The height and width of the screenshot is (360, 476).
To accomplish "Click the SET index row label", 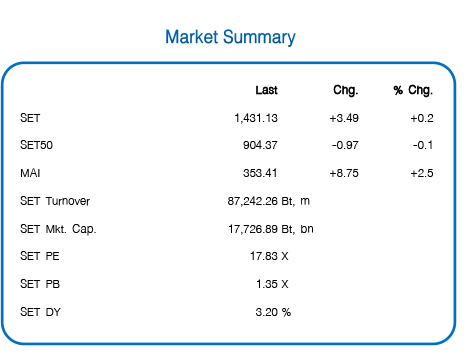I will click(30, 118).
